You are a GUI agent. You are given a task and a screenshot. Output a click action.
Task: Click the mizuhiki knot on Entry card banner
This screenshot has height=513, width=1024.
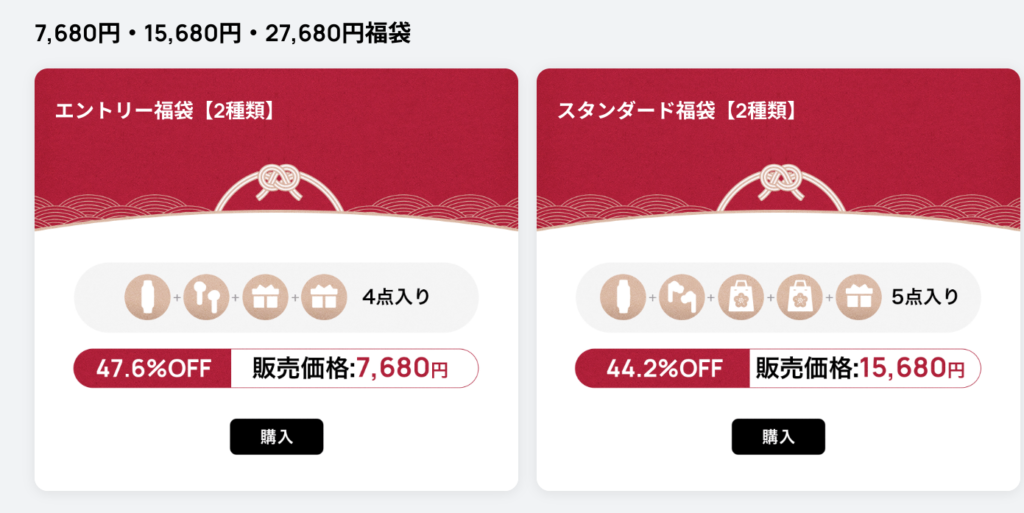pyautogui.click(x=280, y=181)
